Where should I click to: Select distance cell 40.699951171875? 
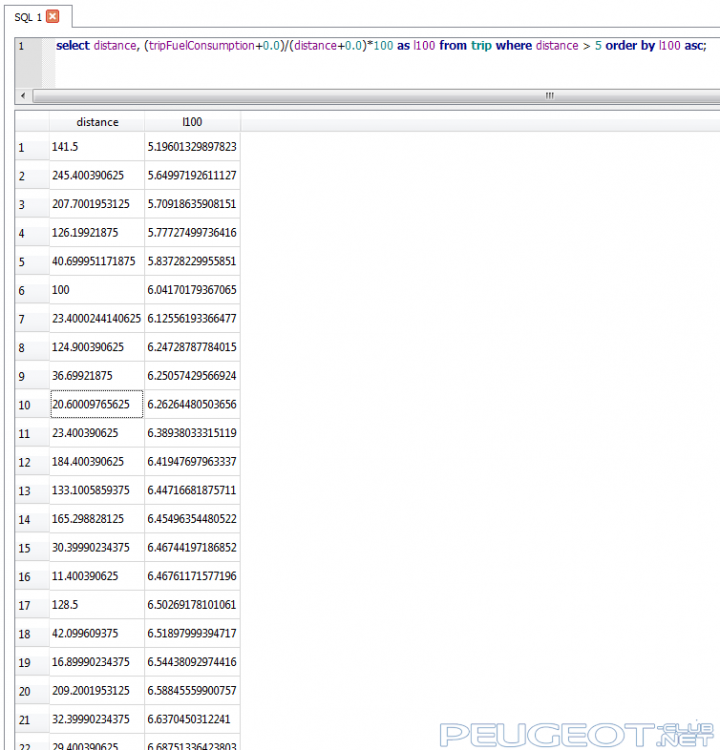point(97,262)
